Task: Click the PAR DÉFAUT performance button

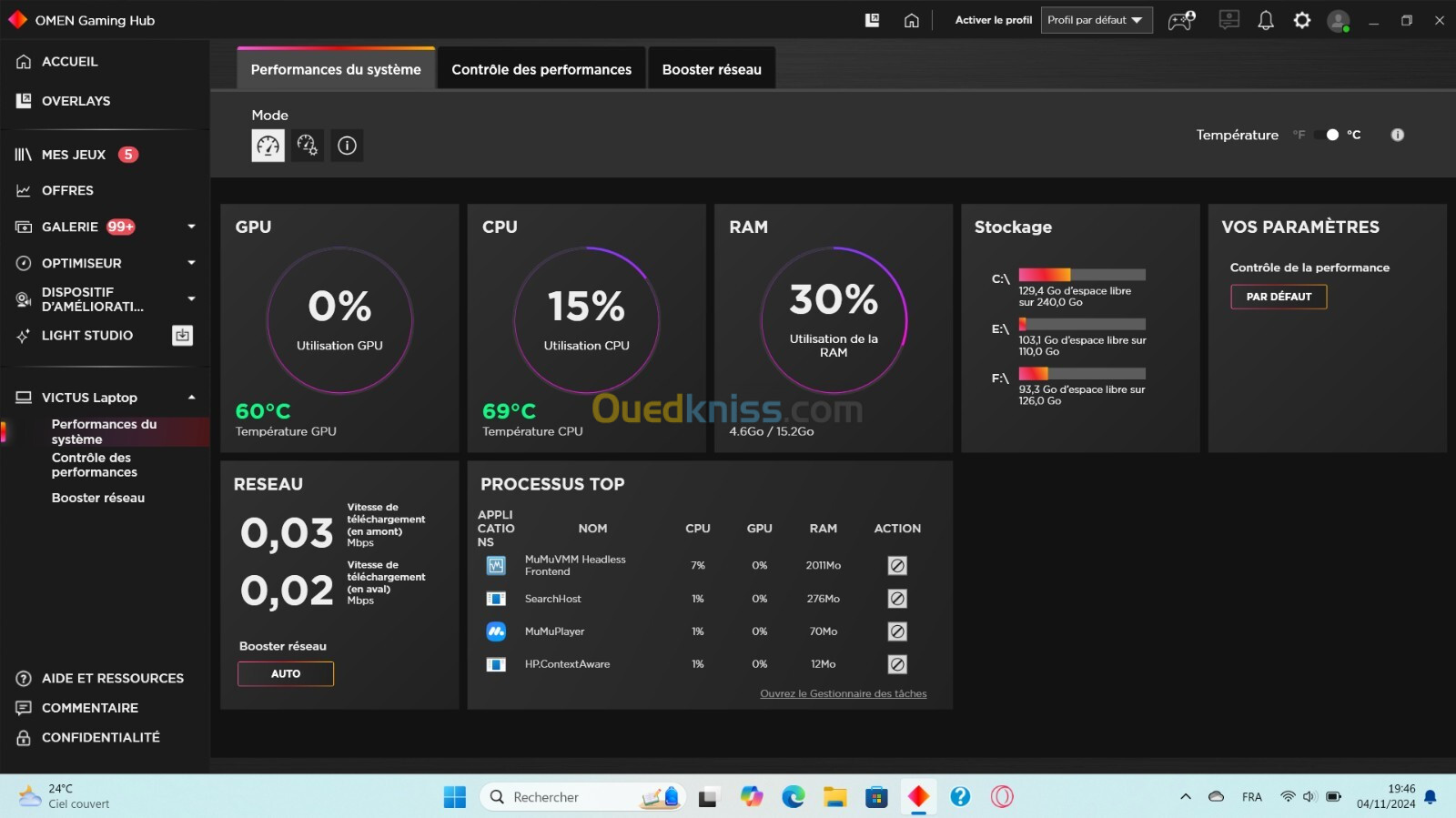Action: [1279, 297]
